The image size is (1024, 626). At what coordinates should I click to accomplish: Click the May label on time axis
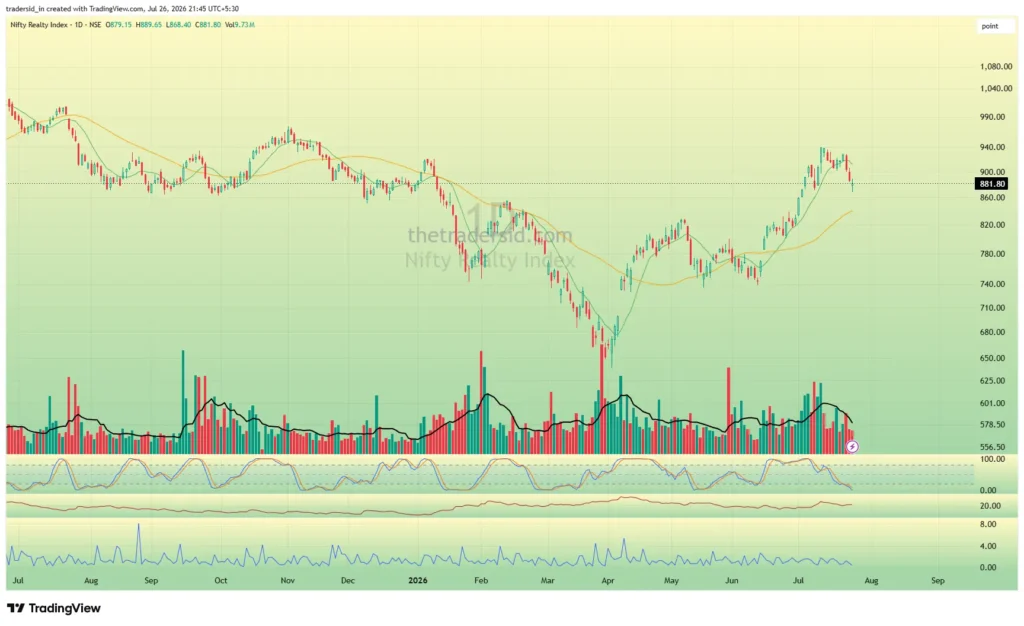point(671,580)
